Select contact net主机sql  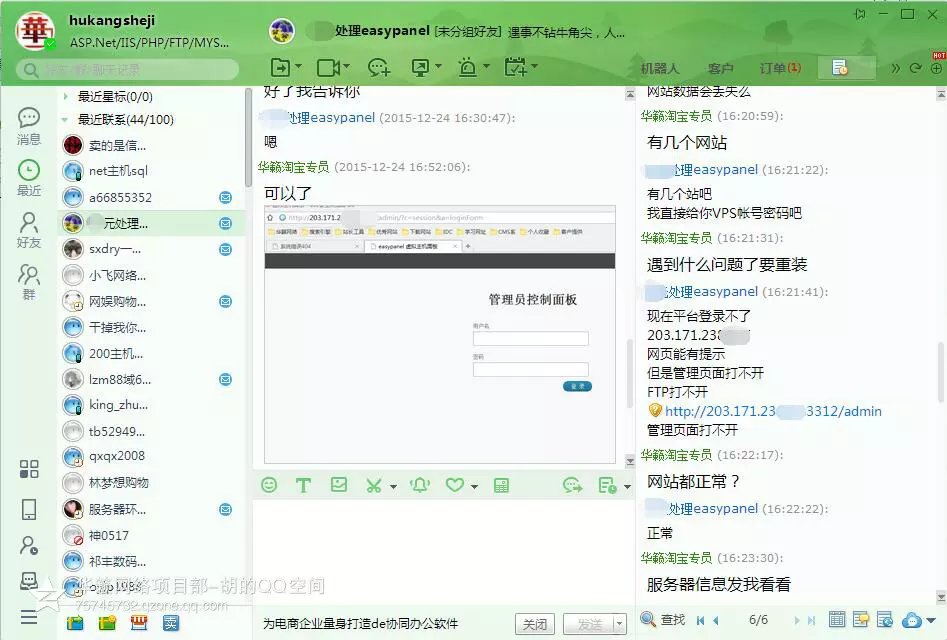[151, 171]
